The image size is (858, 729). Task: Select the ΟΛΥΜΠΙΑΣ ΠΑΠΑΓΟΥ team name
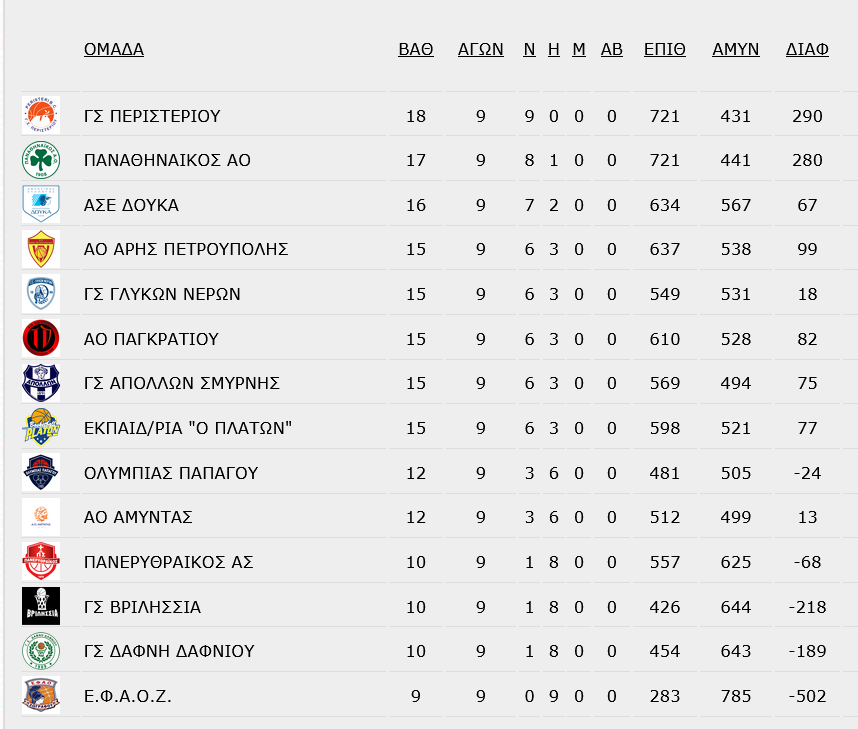click(x=171, y=473)
